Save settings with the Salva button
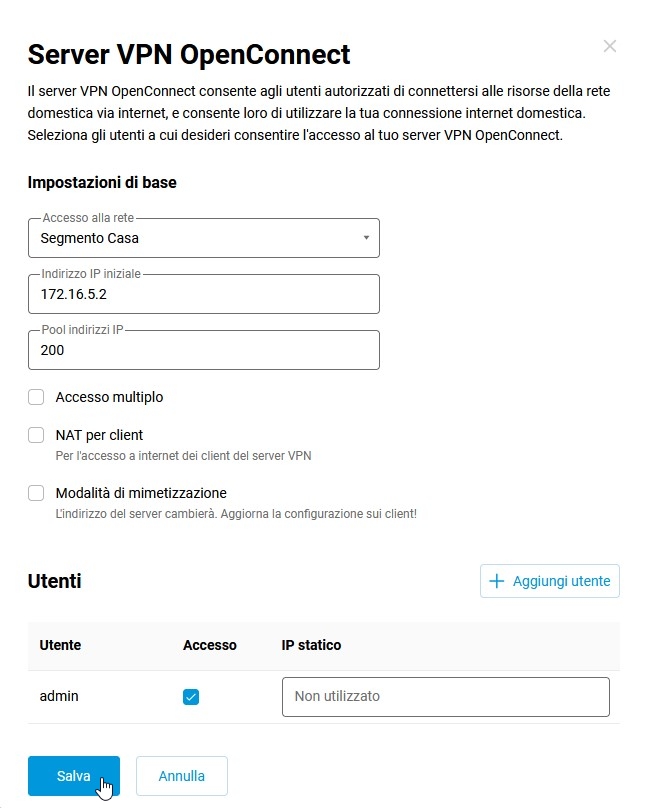645x808 pixels. point(74,776)
